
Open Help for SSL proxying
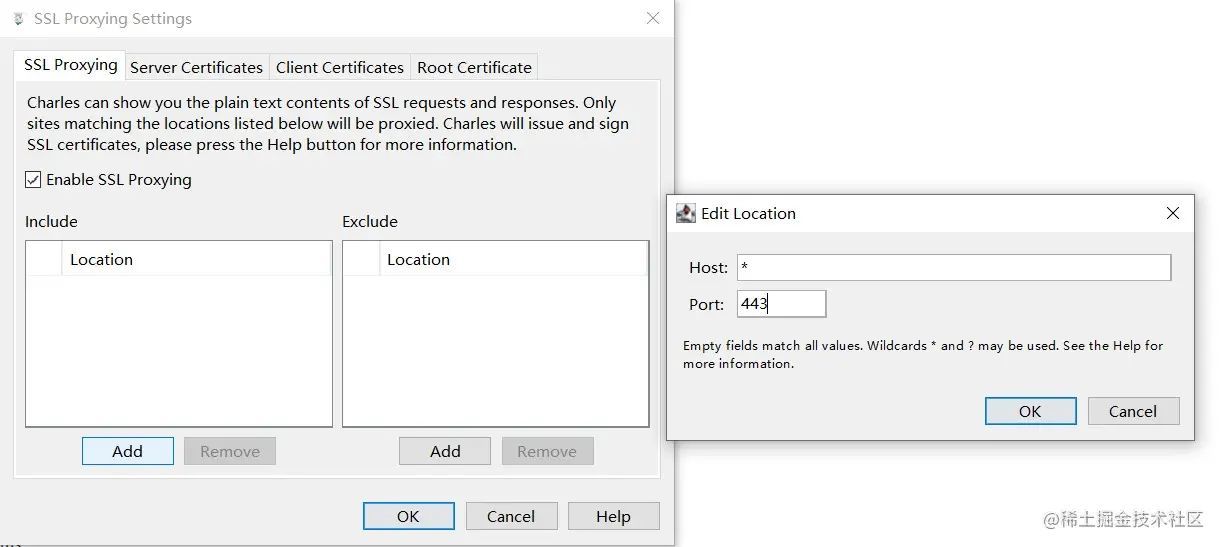613,516
